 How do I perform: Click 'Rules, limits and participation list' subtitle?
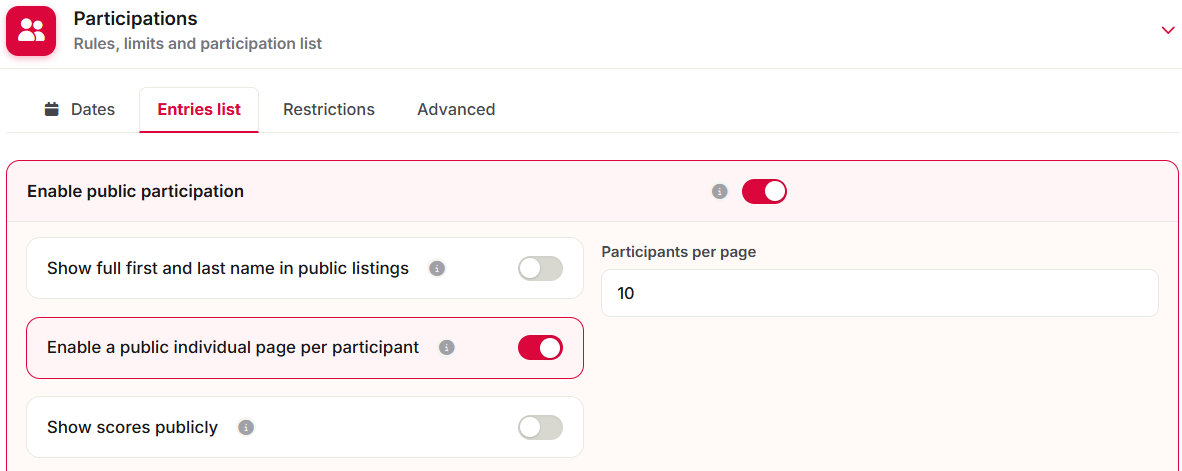tap(198, 44)
